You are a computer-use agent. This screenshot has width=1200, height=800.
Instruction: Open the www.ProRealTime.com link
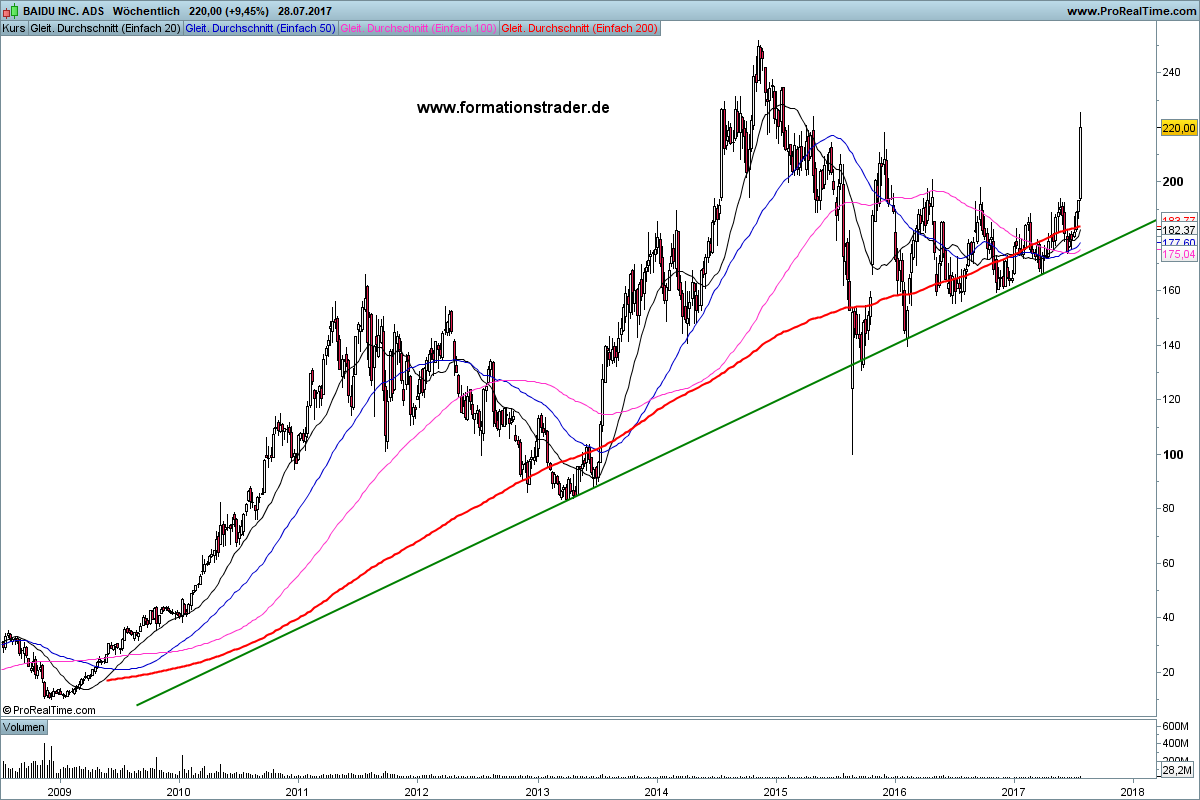(x=1130, y=11)
